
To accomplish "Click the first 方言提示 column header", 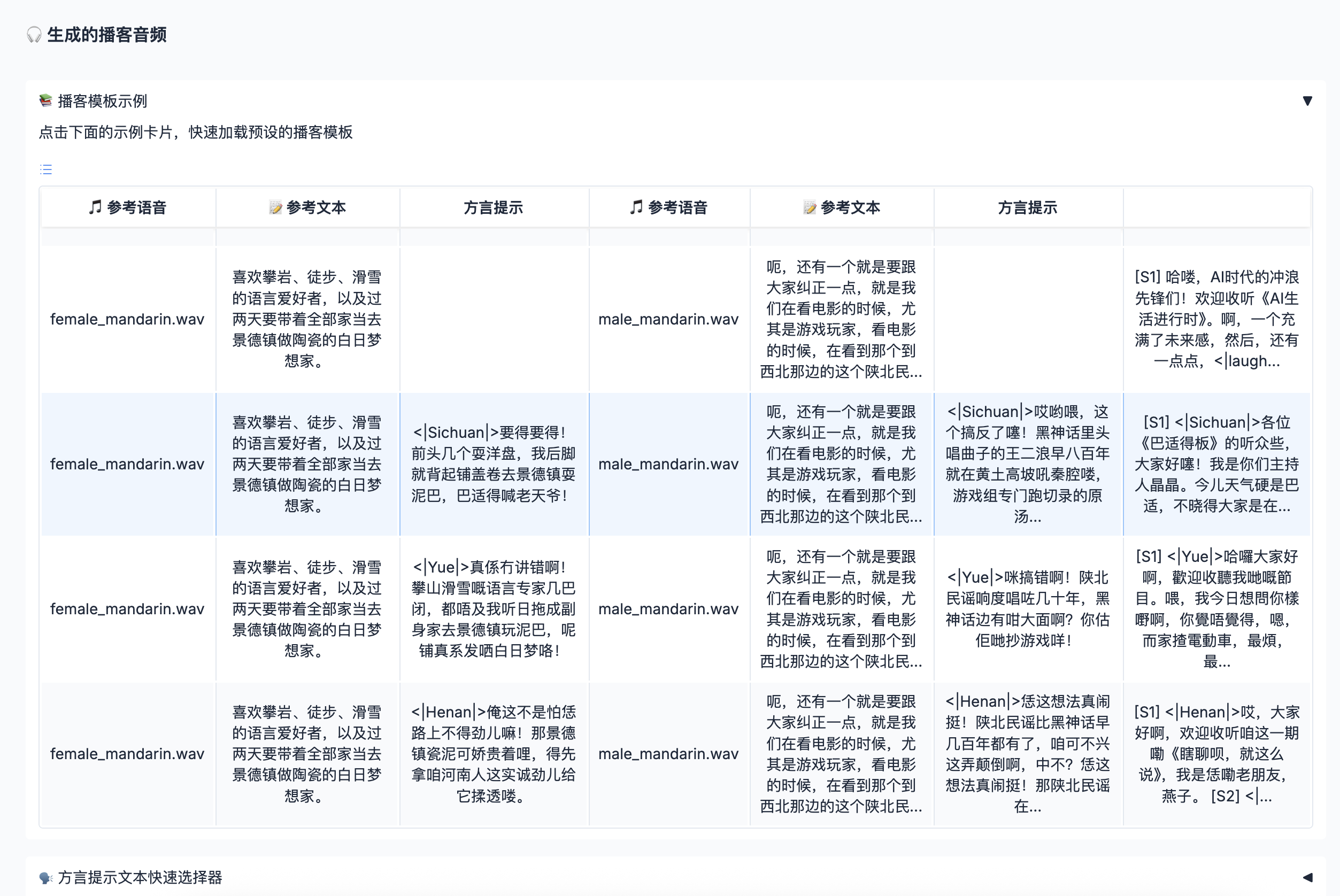I will 494,207.
